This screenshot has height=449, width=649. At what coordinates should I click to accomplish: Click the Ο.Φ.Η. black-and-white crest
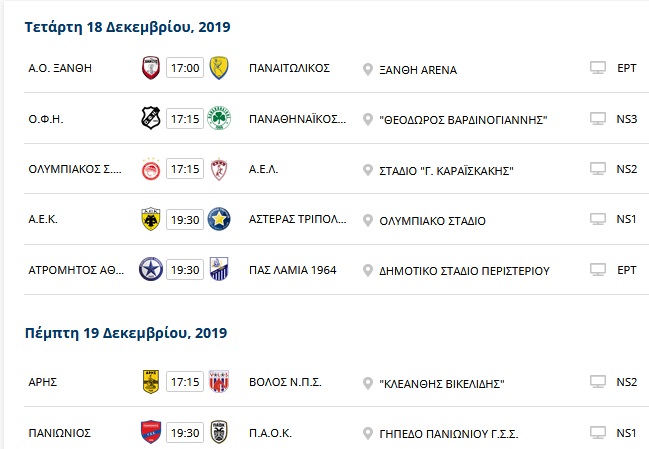pos(151,118)
